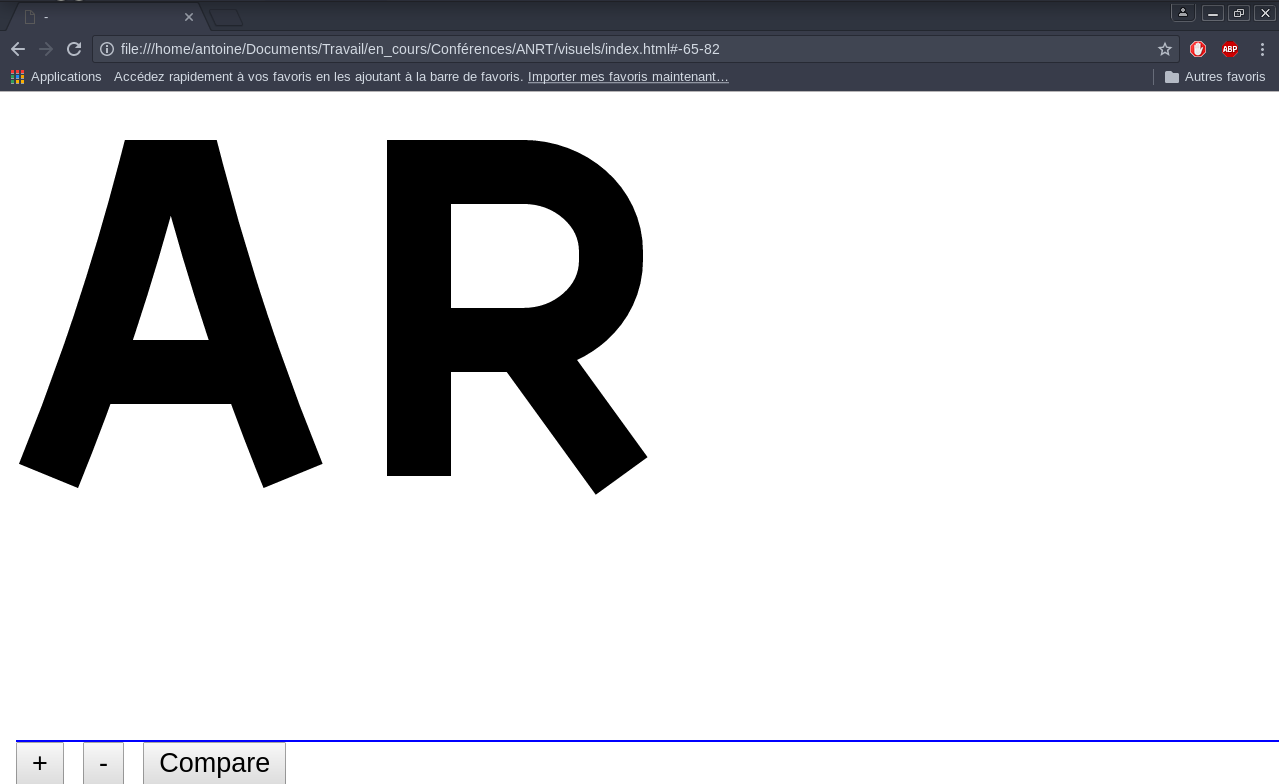Click the Importer mes favoris maintenant link
Viewport: 1279px width, 784px height.
pos(628,77)
